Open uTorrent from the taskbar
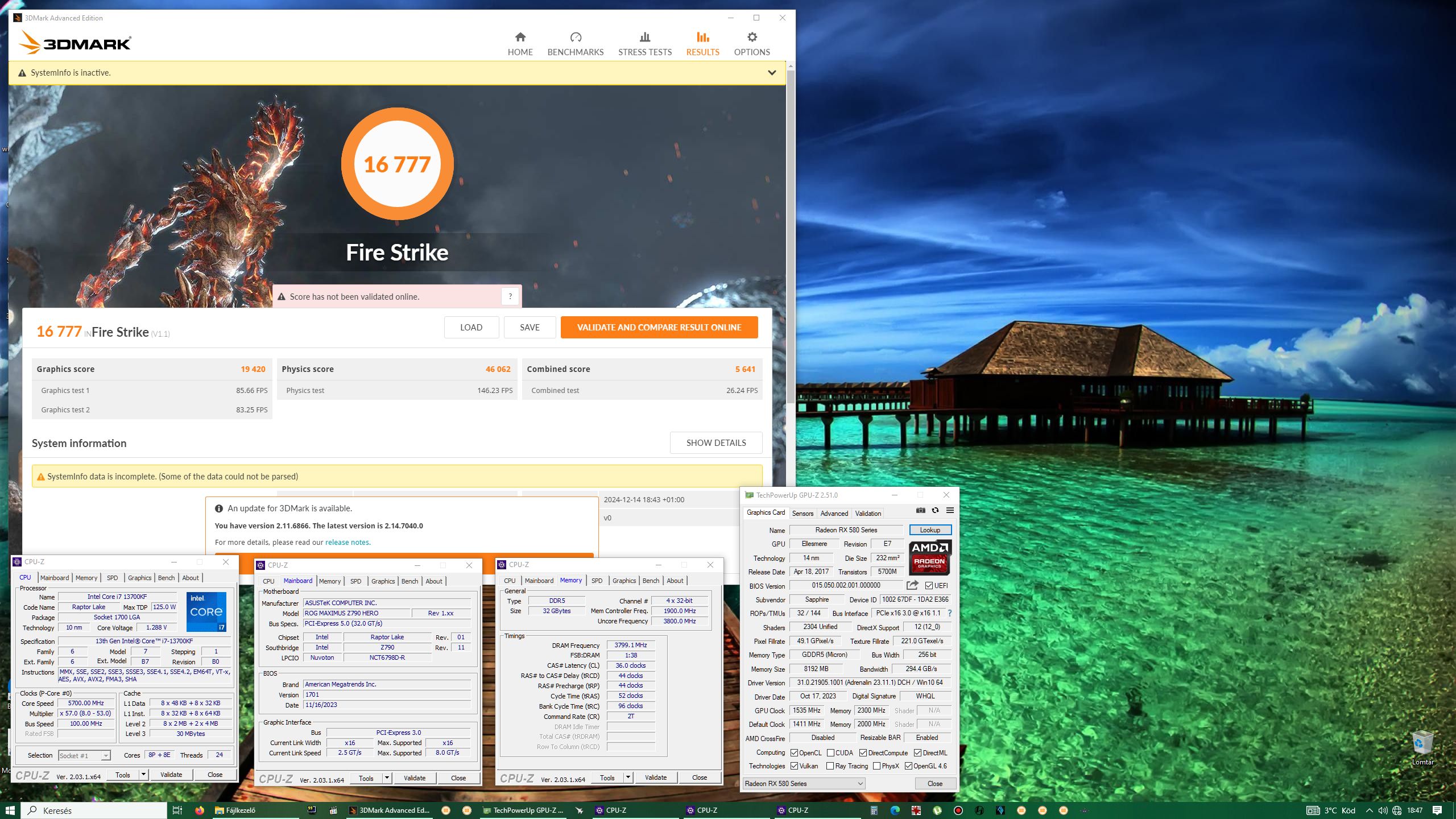The height and width of the screenshot is (819, 1456). pos(937,810)
